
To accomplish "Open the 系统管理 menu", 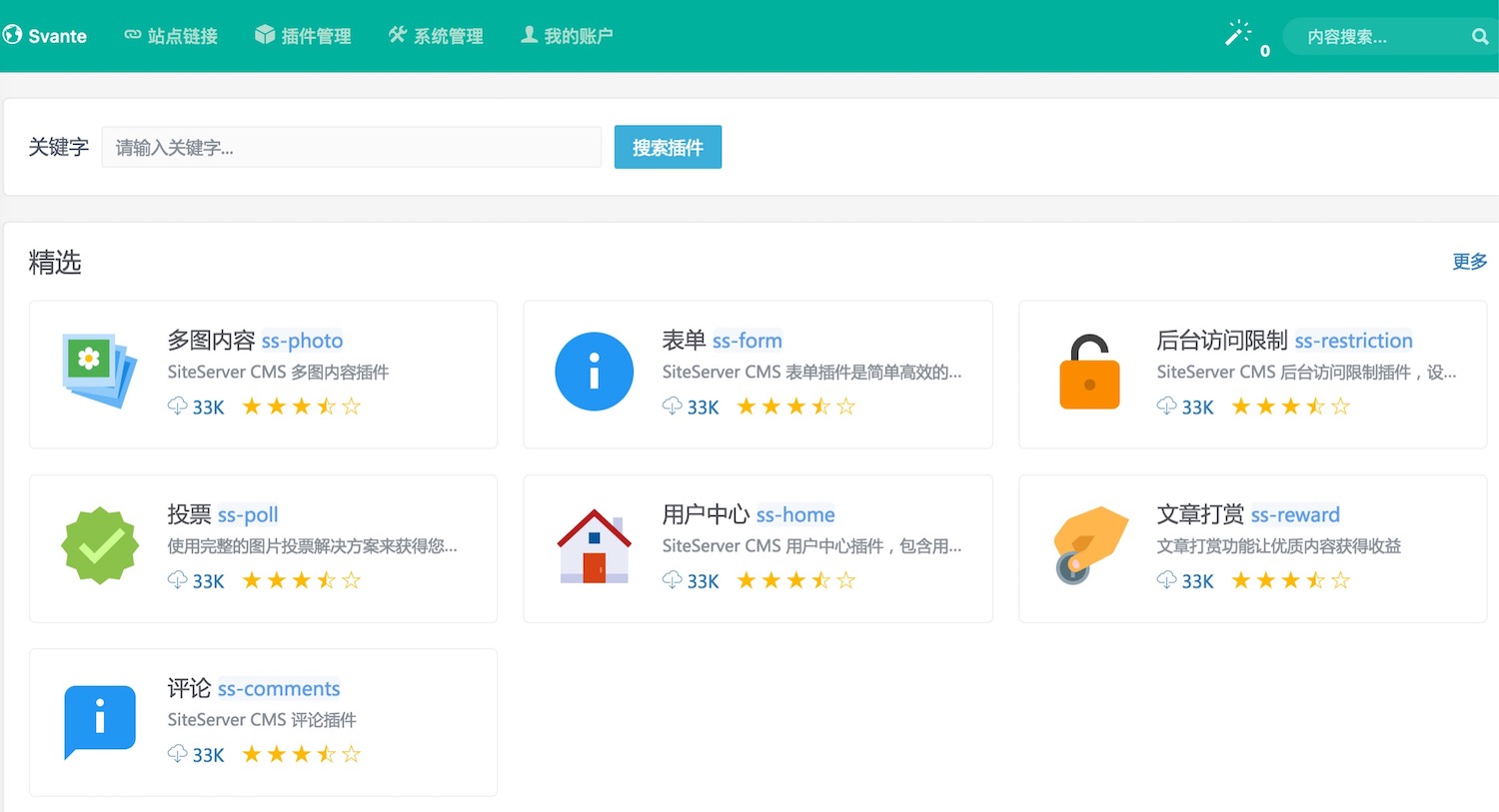I will coord(436,36).
